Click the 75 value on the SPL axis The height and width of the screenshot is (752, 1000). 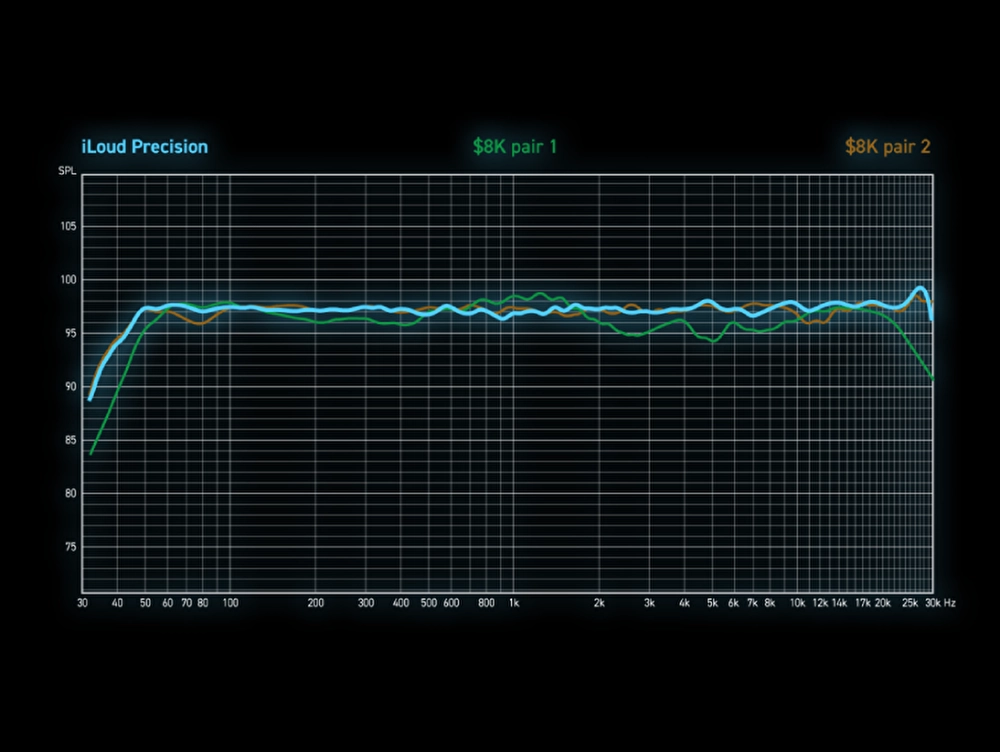click(x=70, y=547)
